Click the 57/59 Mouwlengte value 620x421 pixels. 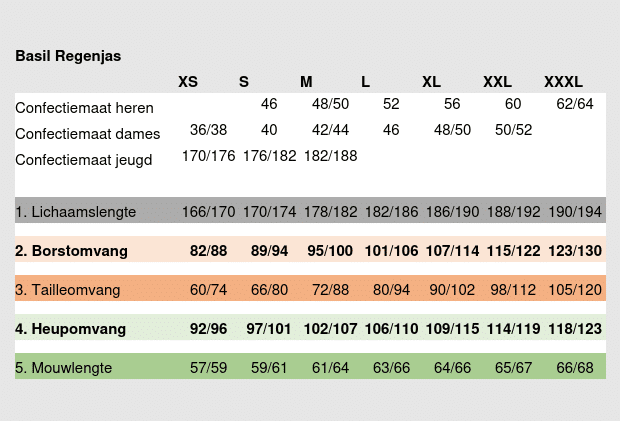208,368
